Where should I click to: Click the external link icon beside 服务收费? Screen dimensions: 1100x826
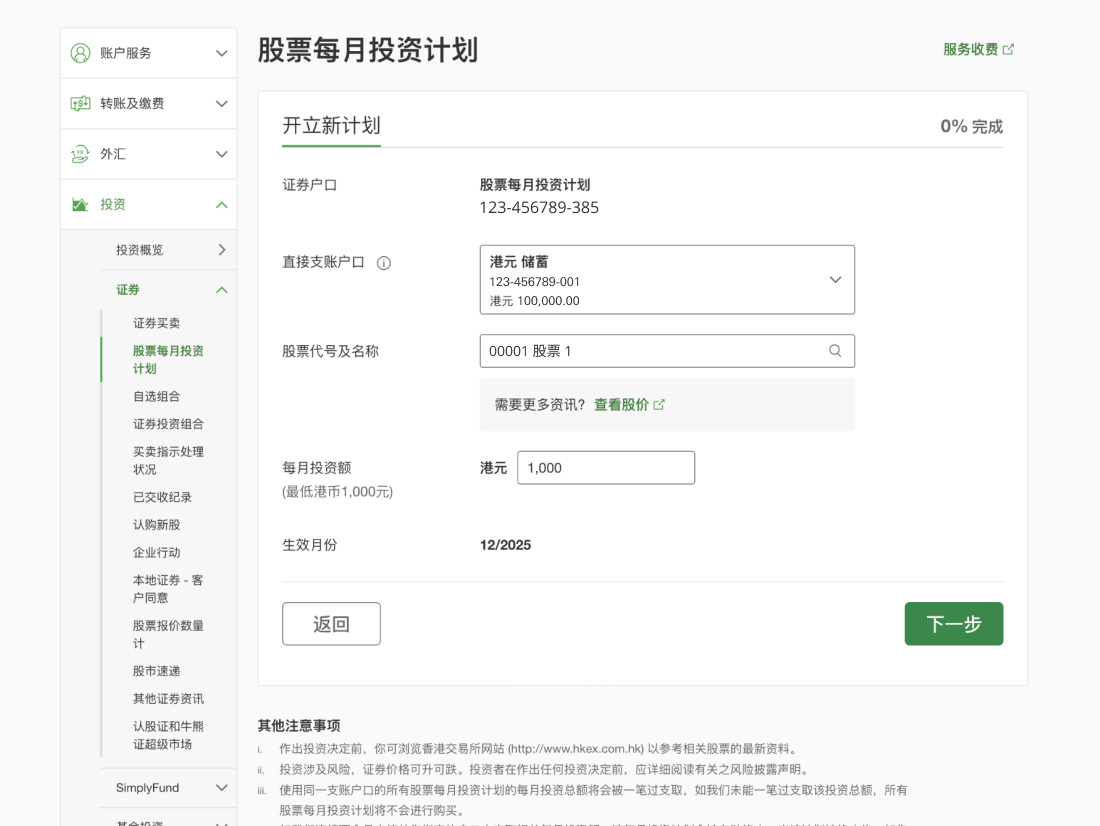tap(1008, 49)
